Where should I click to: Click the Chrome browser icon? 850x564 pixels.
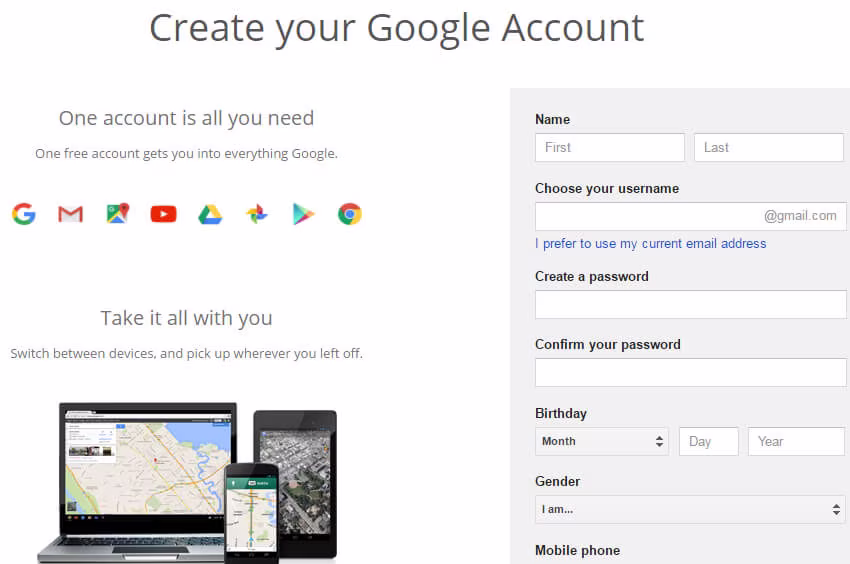[x=350, y=214]
